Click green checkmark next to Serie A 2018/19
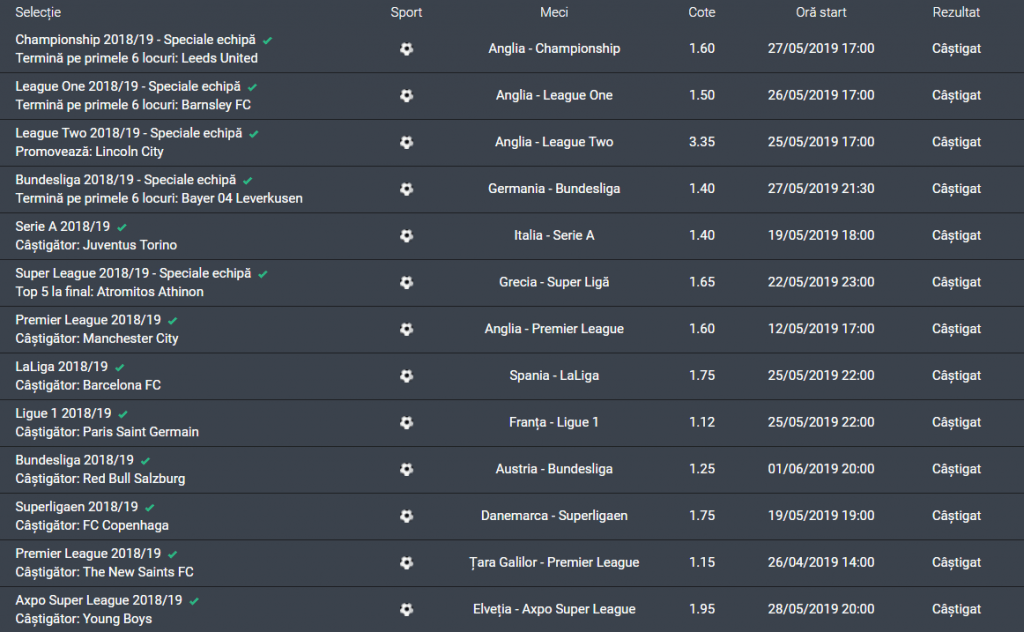The width and height of the screenshot is (1024, 632). pyautogui.click(x=122, y=227)
